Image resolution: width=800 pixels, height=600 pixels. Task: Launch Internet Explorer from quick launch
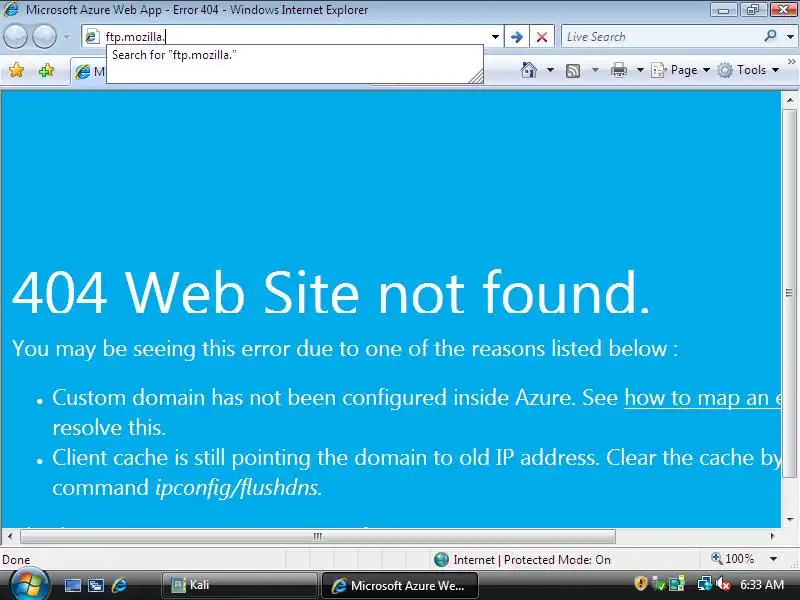119,585
